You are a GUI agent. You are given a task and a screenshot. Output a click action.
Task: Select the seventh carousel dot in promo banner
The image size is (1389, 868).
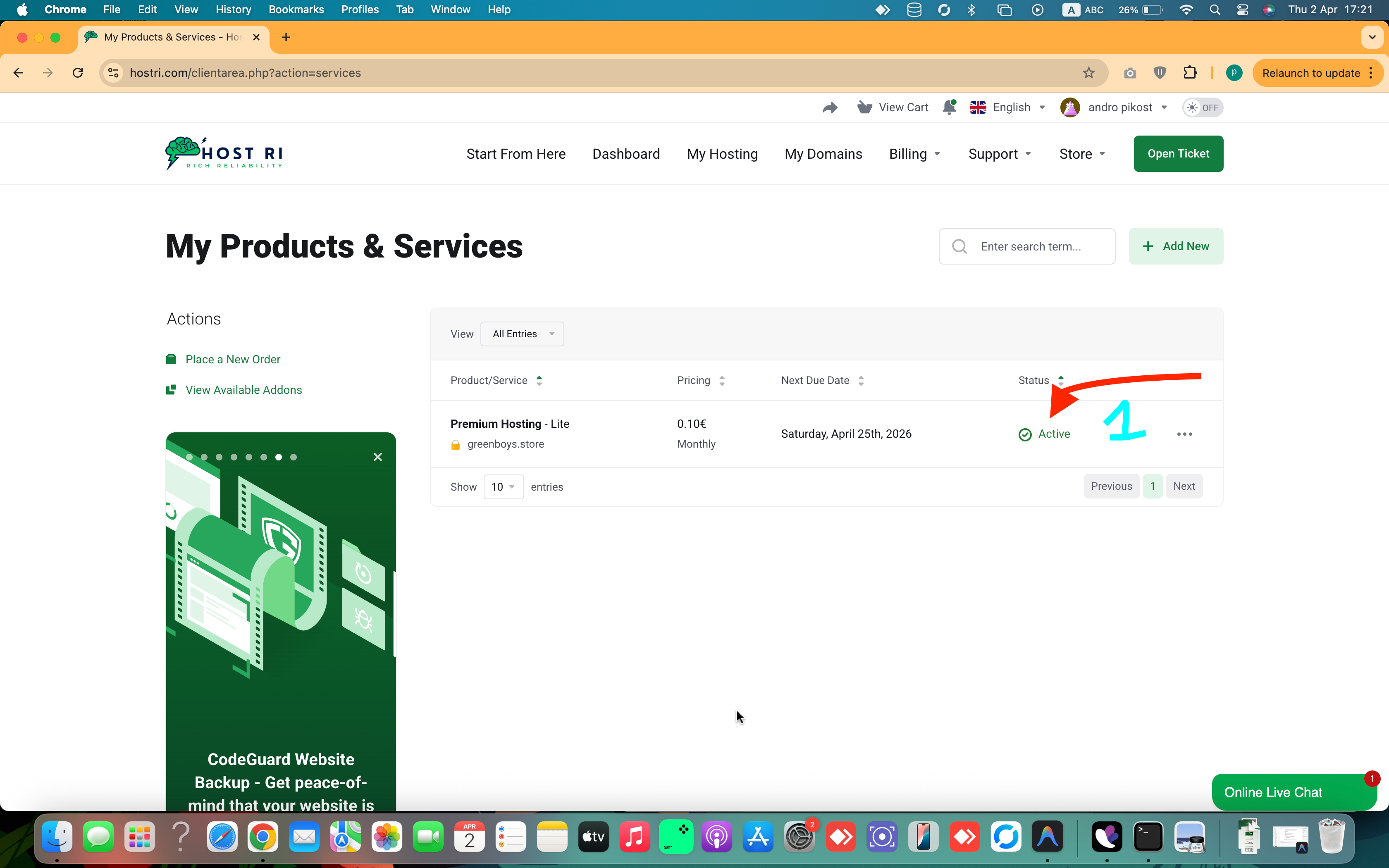click(278, 458)
